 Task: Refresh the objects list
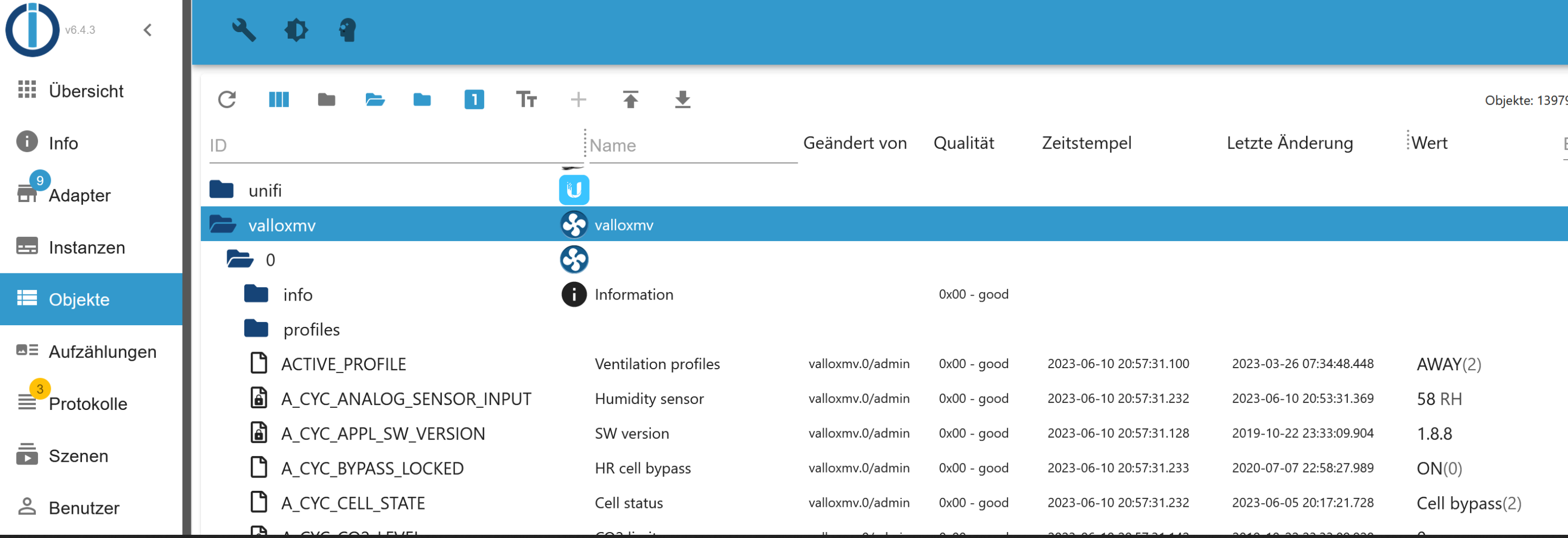tap(227, 99)
